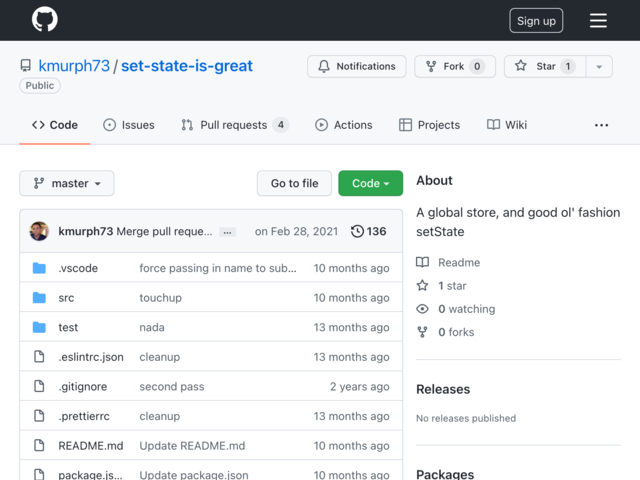Click the Readme link in About

click(x=459, y=262)
